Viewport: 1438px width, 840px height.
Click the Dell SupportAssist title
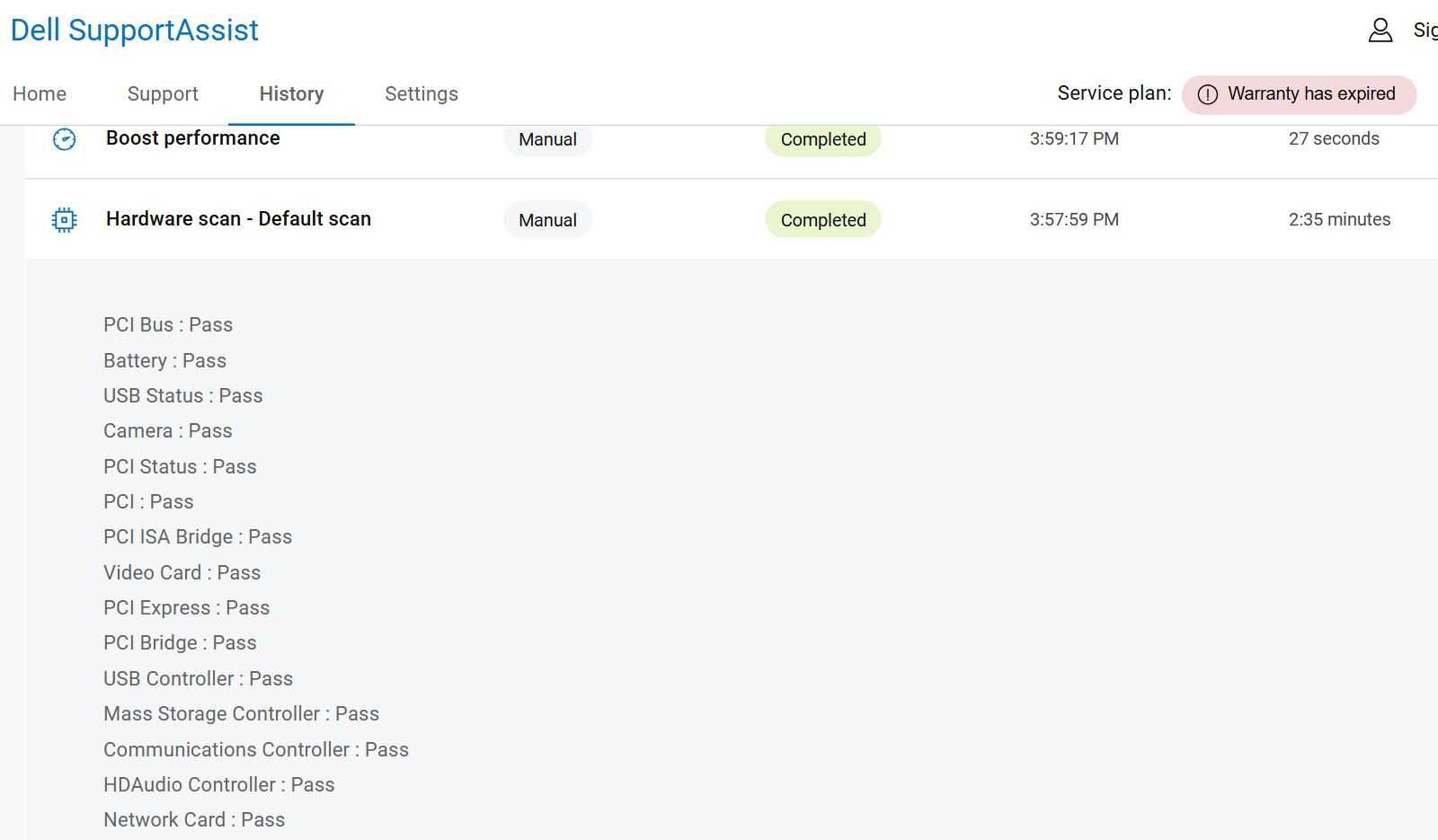point(135,31)
